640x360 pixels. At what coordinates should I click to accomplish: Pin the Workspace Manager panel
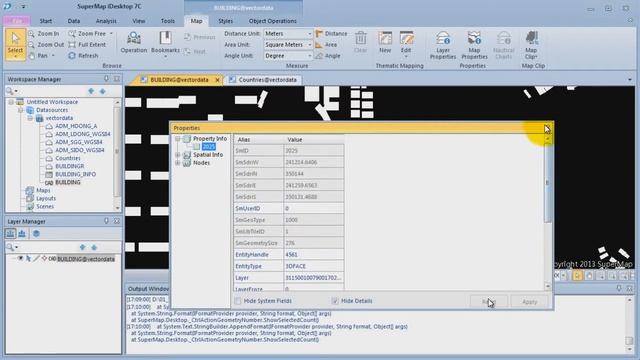[107, 79]
